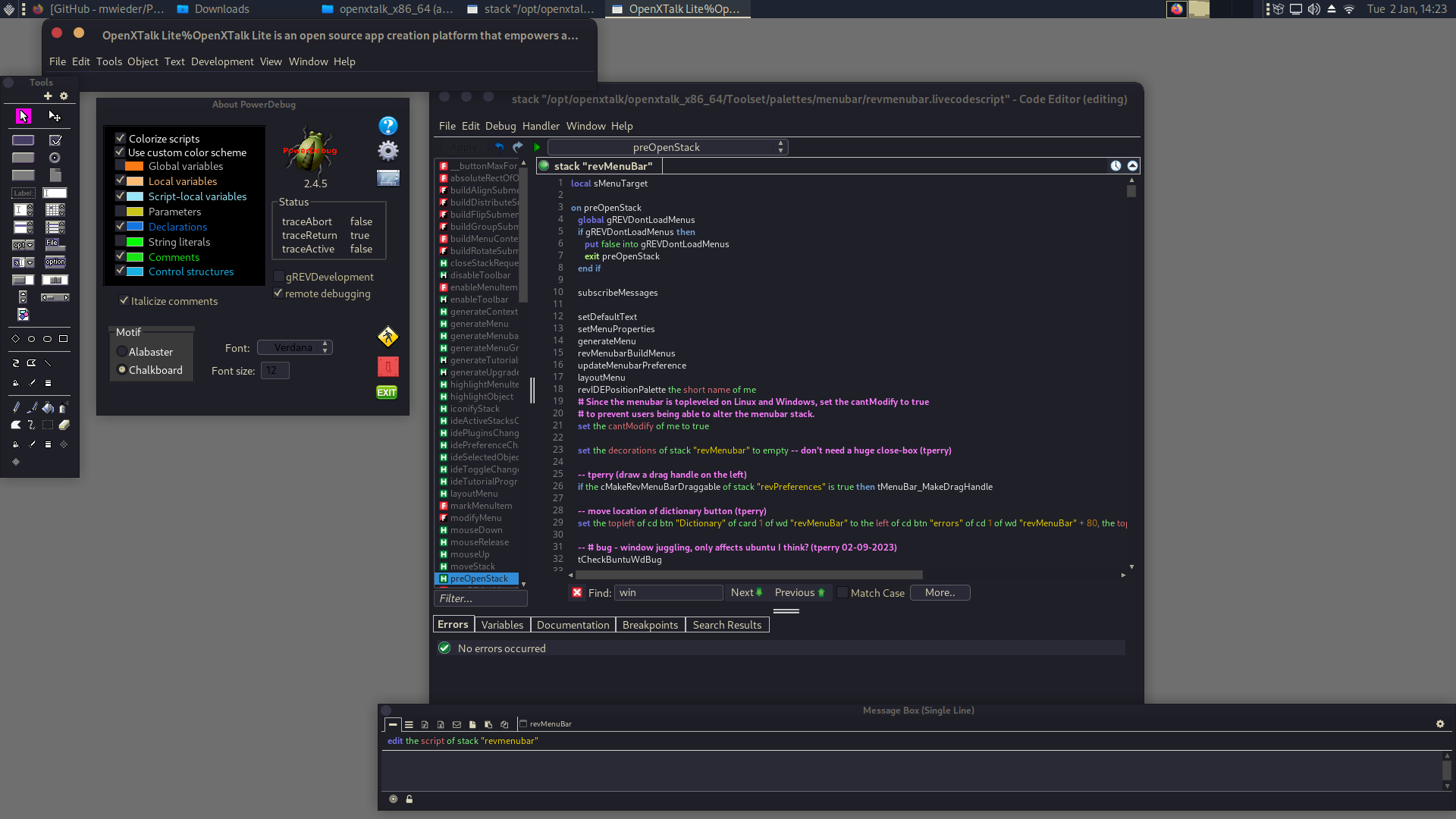Pick the 'opt' option menu tool in Tools palette
The width and height of the screenshot is (1456, 819).
pyautogui.click(x=24, y=245)
